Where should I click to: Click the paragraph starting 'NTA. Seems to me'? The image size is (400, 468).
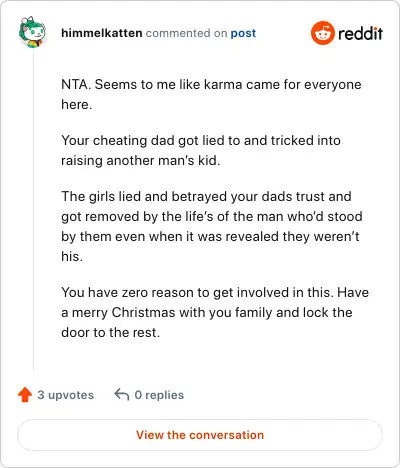pos(211,94)
